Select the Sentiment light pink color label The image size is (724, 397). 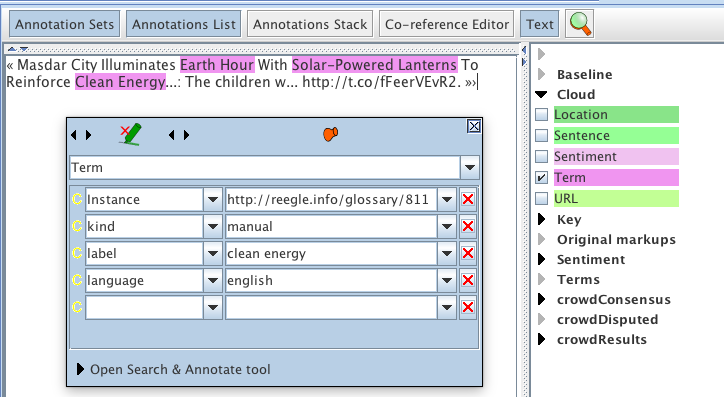[x=616, y=156]
